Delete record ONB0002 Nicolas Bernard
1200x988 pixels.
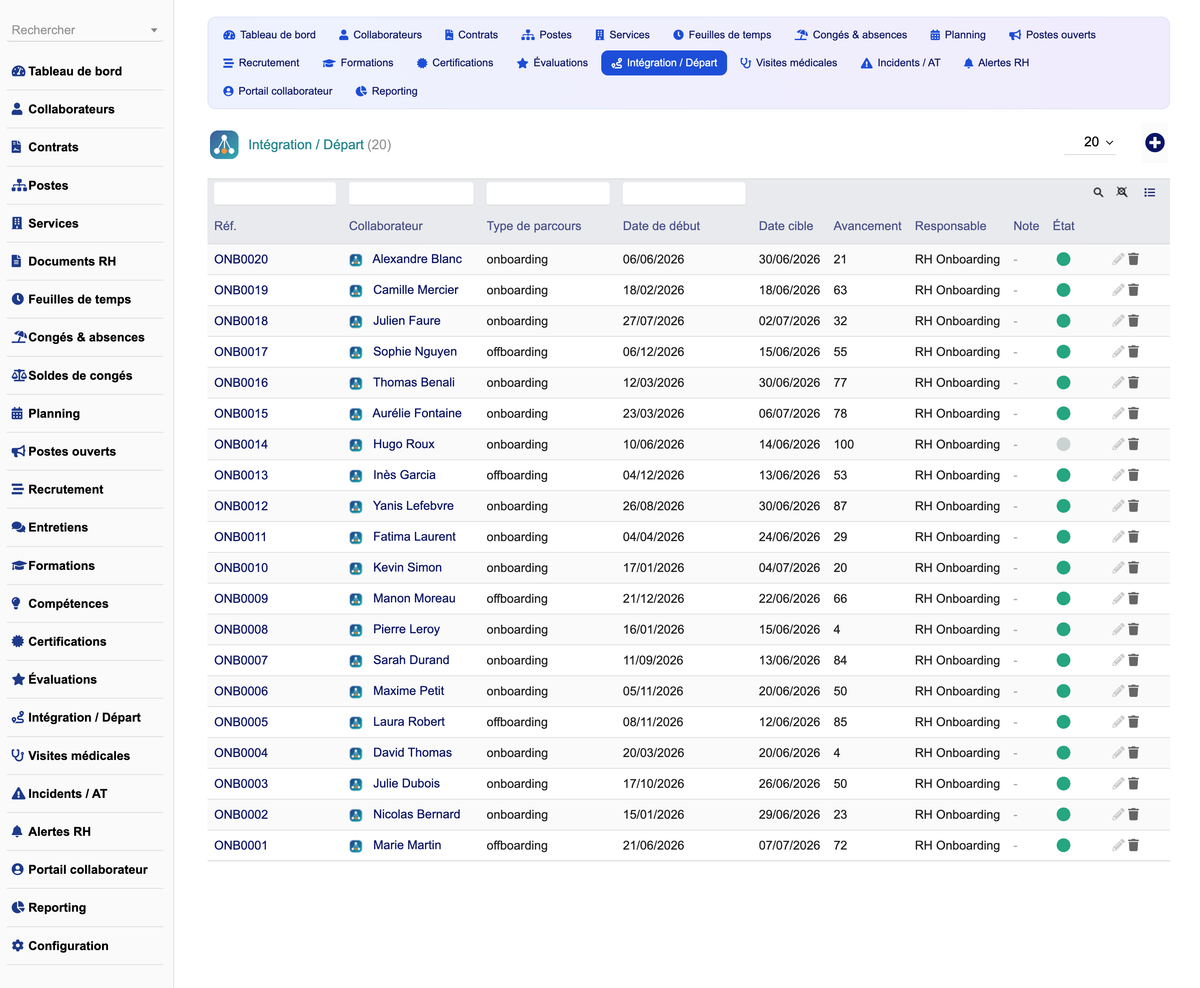[x=1134, y=814]
